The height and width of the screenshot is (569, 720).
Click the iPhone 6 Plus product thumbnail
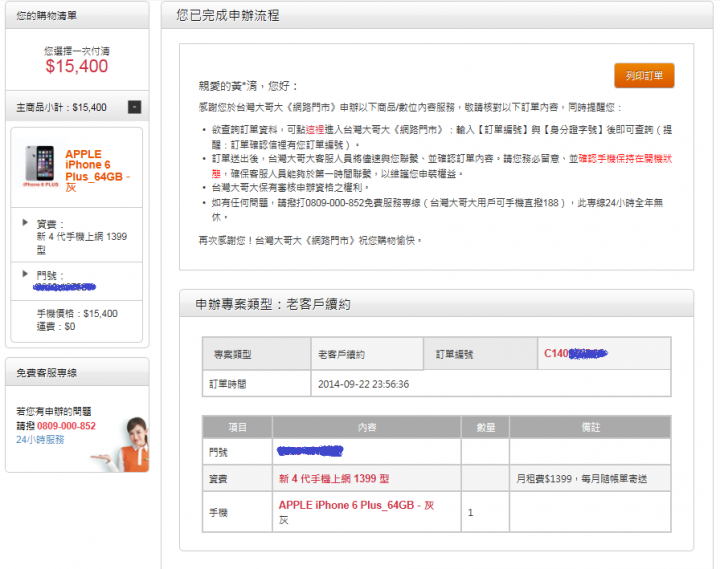tap(41, 165)
